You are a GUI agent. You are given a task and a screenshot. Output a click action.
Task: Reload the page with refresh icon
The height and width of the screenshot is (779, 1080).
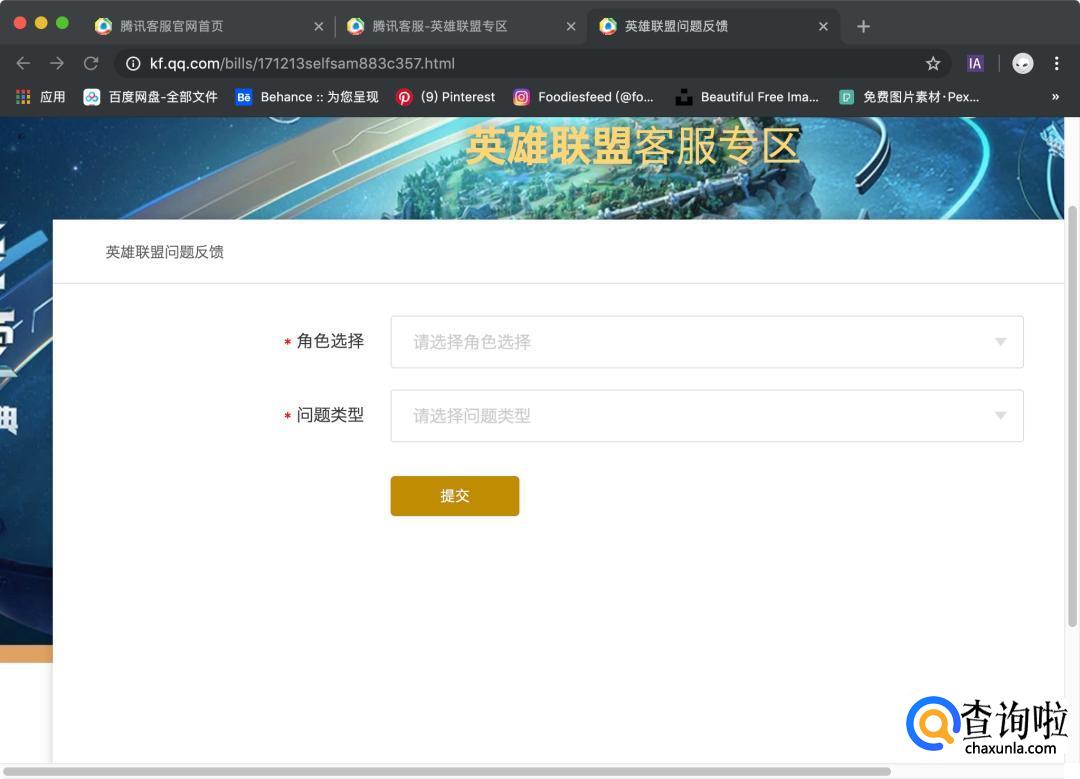91,63
